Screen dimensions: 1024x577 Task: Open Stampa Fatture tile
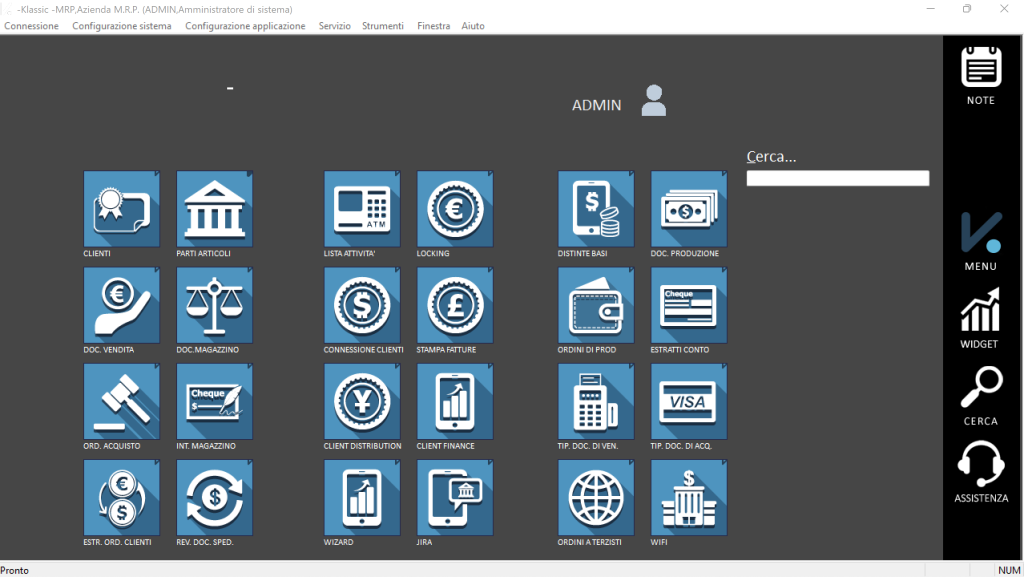pyautogui.click(x=455, y=305)
